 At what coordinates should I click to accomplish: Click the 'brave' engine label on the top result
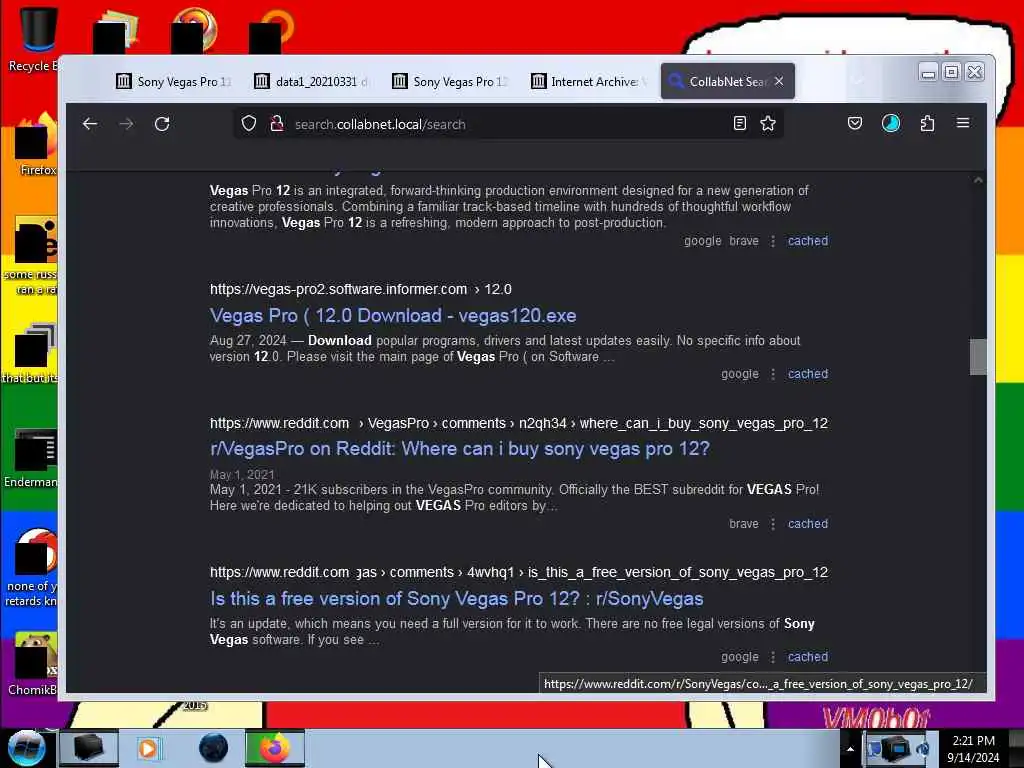(x=744, y=241)
